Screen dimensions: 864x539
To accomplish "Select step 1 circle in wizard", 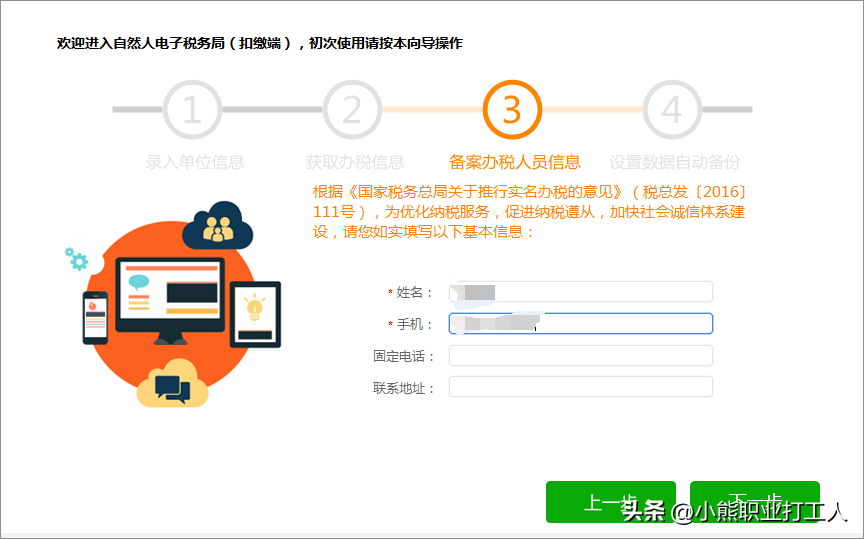I will (192, 110).
